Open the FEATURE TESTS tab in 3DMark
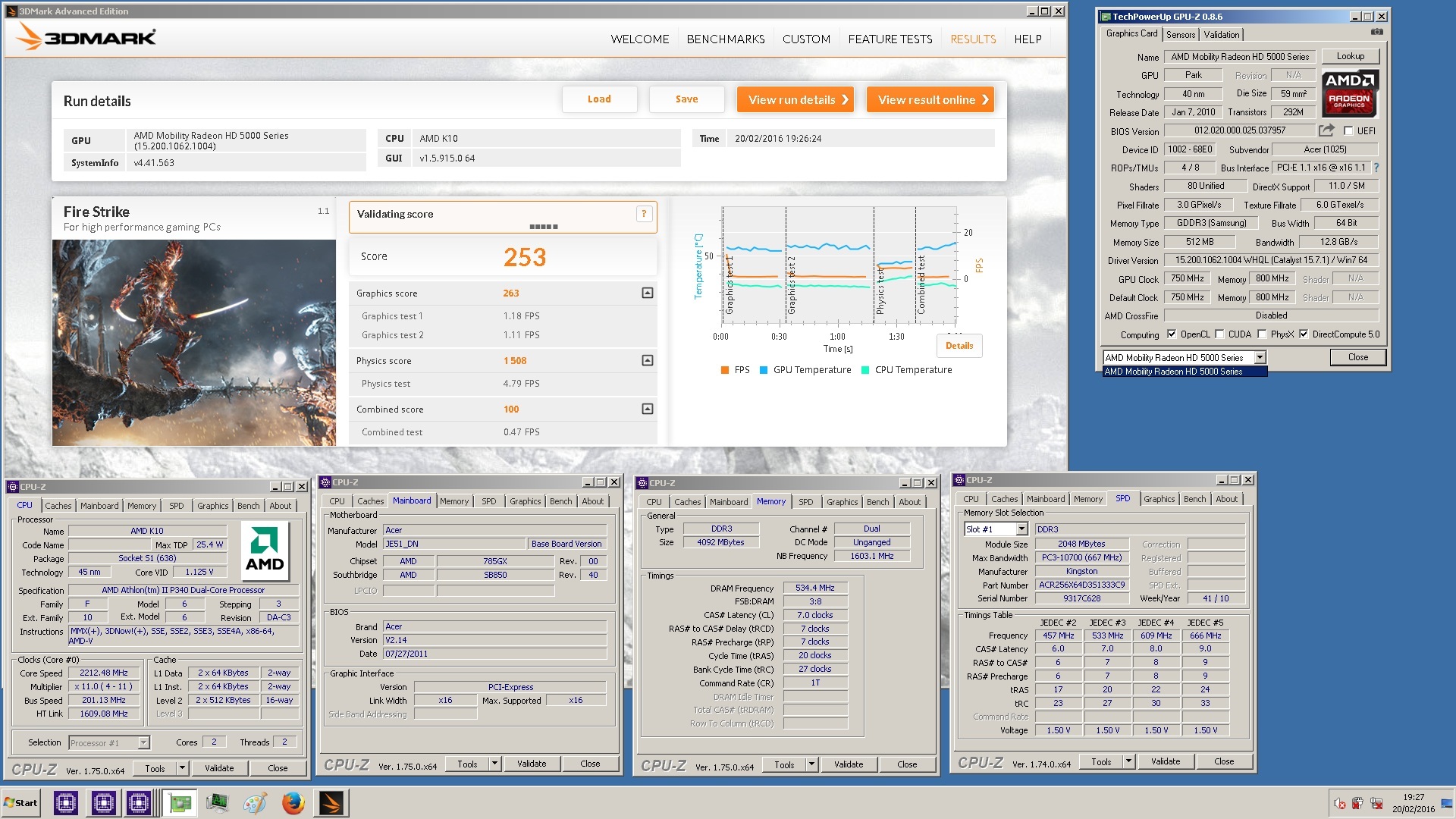This screenshot has height=819, width=1456. (x=890, y=39)
